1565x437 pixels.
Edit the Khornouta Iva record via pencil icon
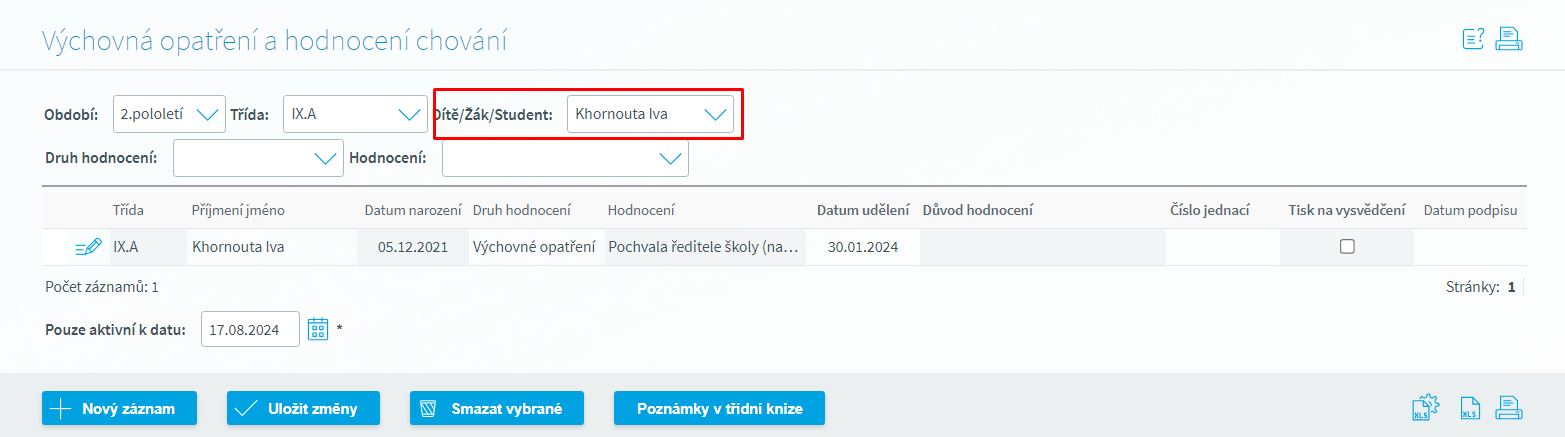[88, 247]
